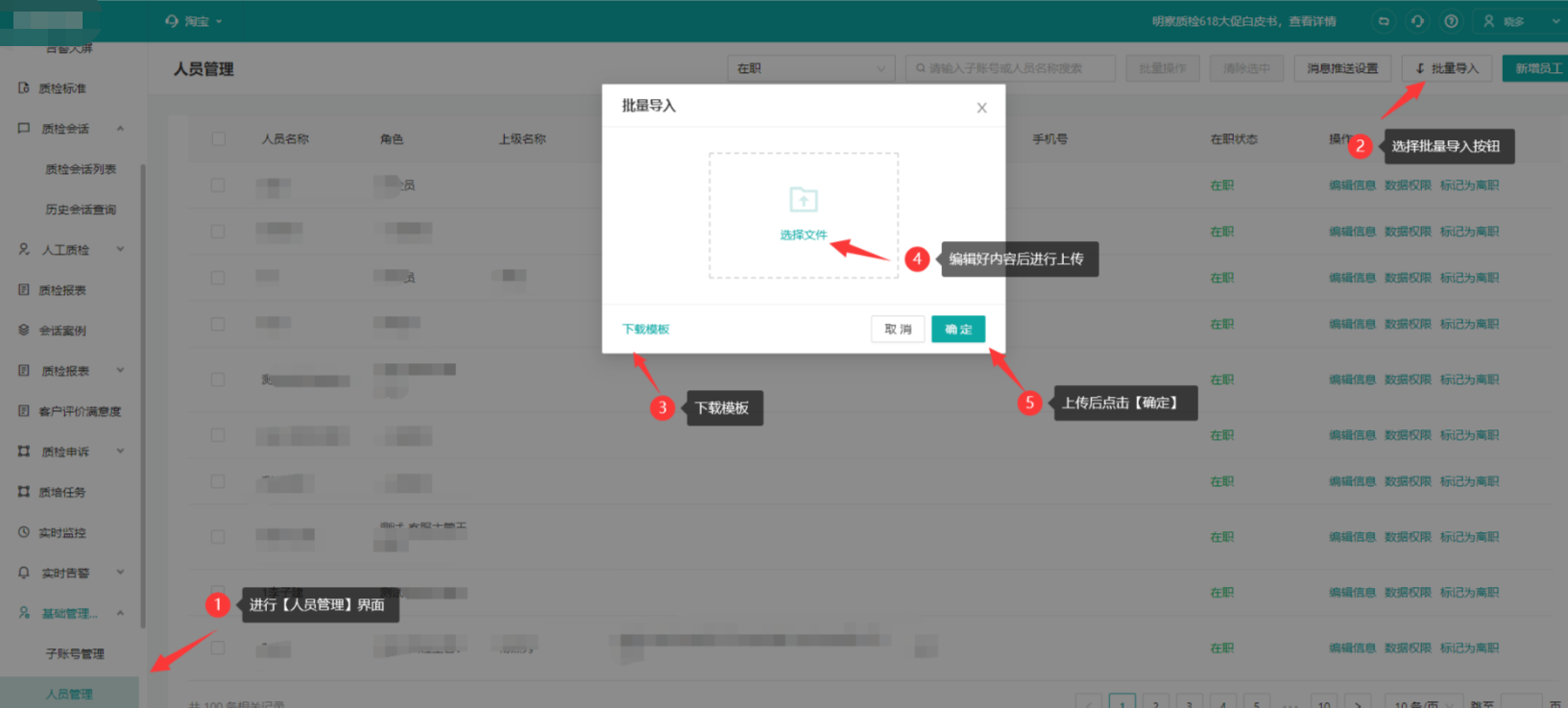Open the 在职 status filter dropdown
The height and width of the screenshot is (708, 1568).
click(810, 68)
